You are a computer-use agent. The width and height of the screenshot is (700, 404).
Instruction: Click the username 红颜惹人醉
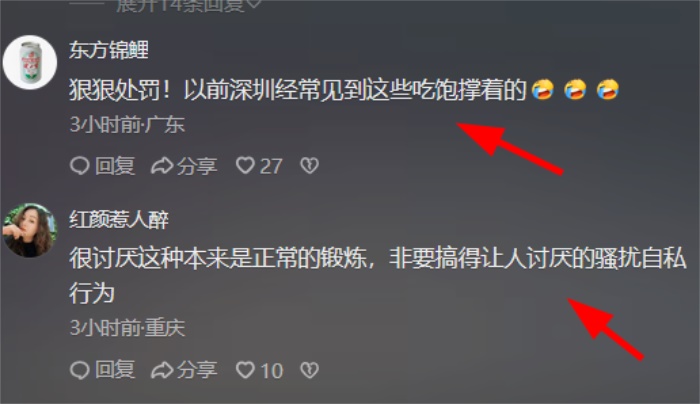119,219
